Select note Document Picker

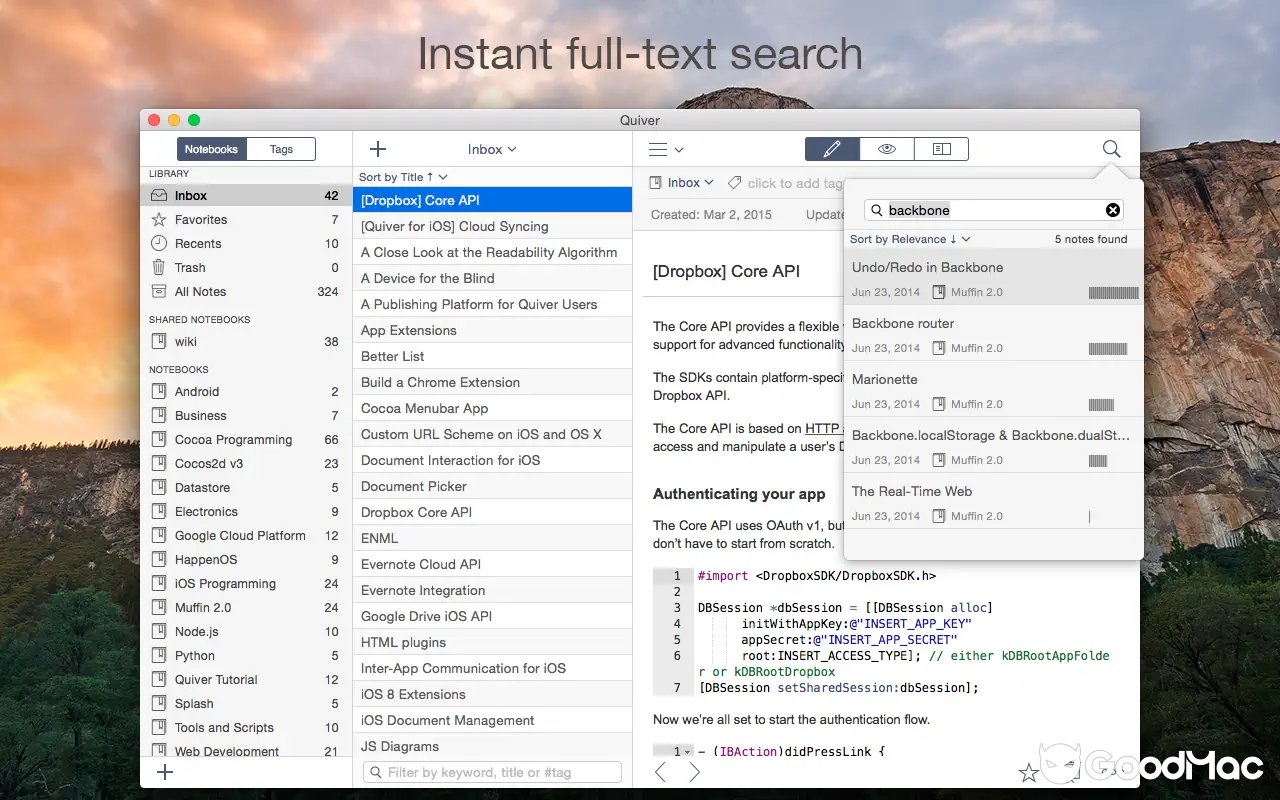[493, 487]
